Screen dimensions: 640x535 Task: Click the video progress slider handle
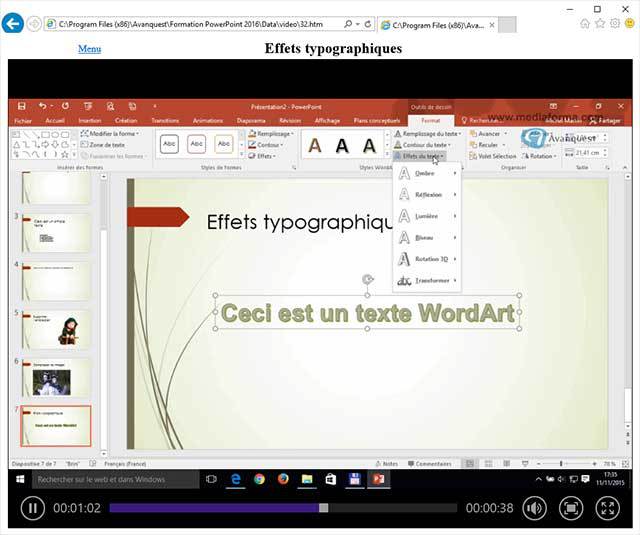(323, 508)
